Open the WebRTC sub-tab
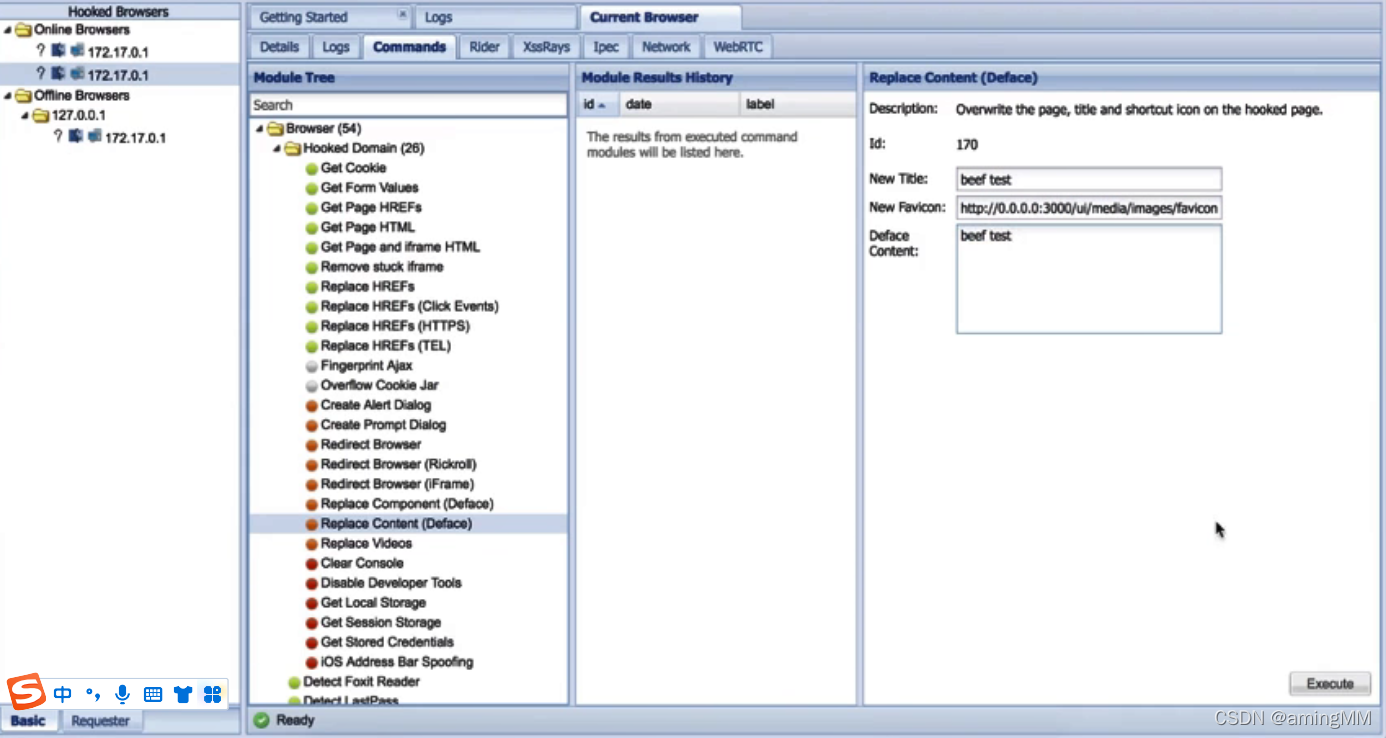Screen dimensions: 1386x738 pos(738,47)
